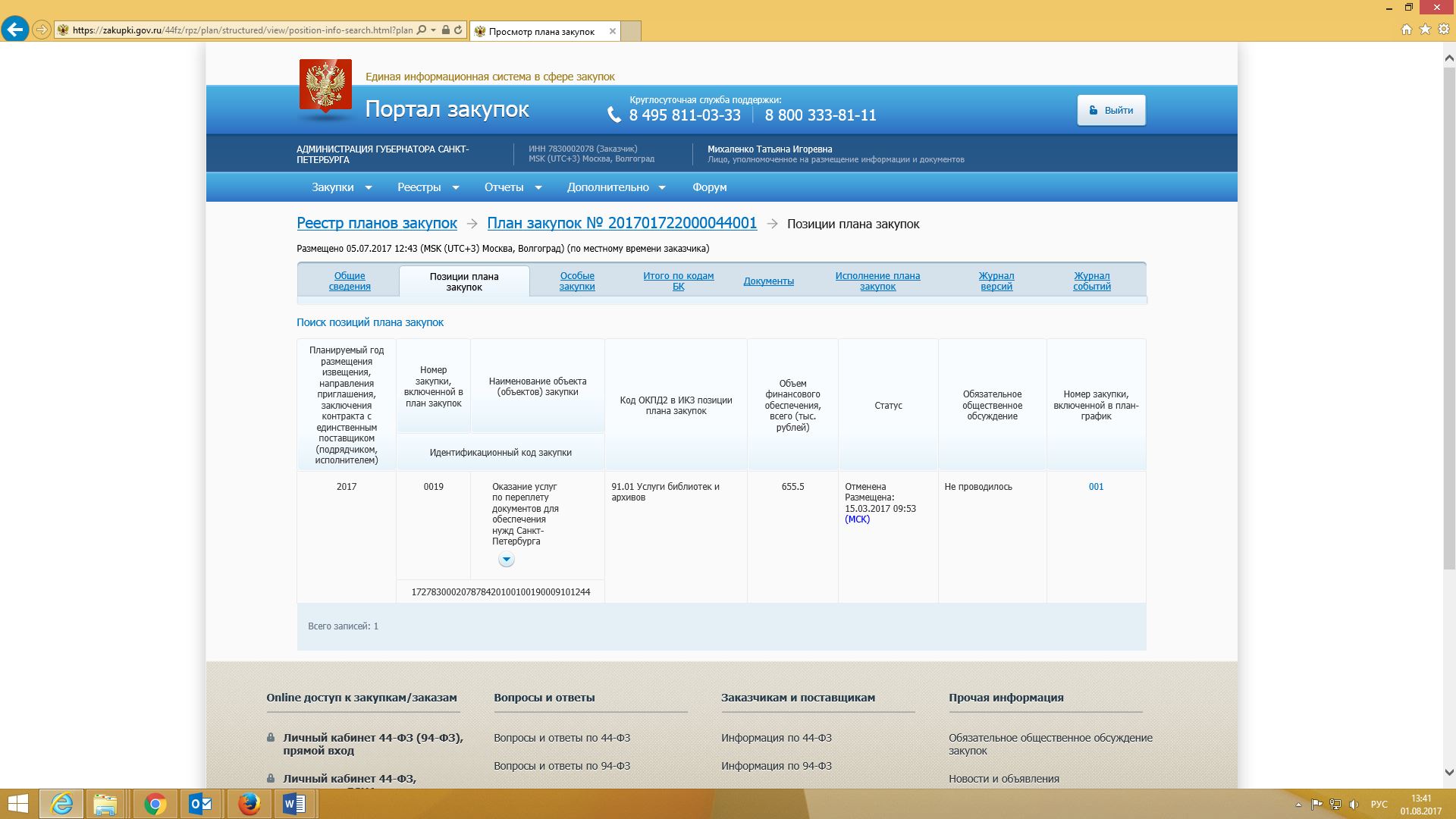The width and height of the screenshot is (1456, 819).
Task: Click the address bar search magnifier icon
Action: tap(422, 30)
